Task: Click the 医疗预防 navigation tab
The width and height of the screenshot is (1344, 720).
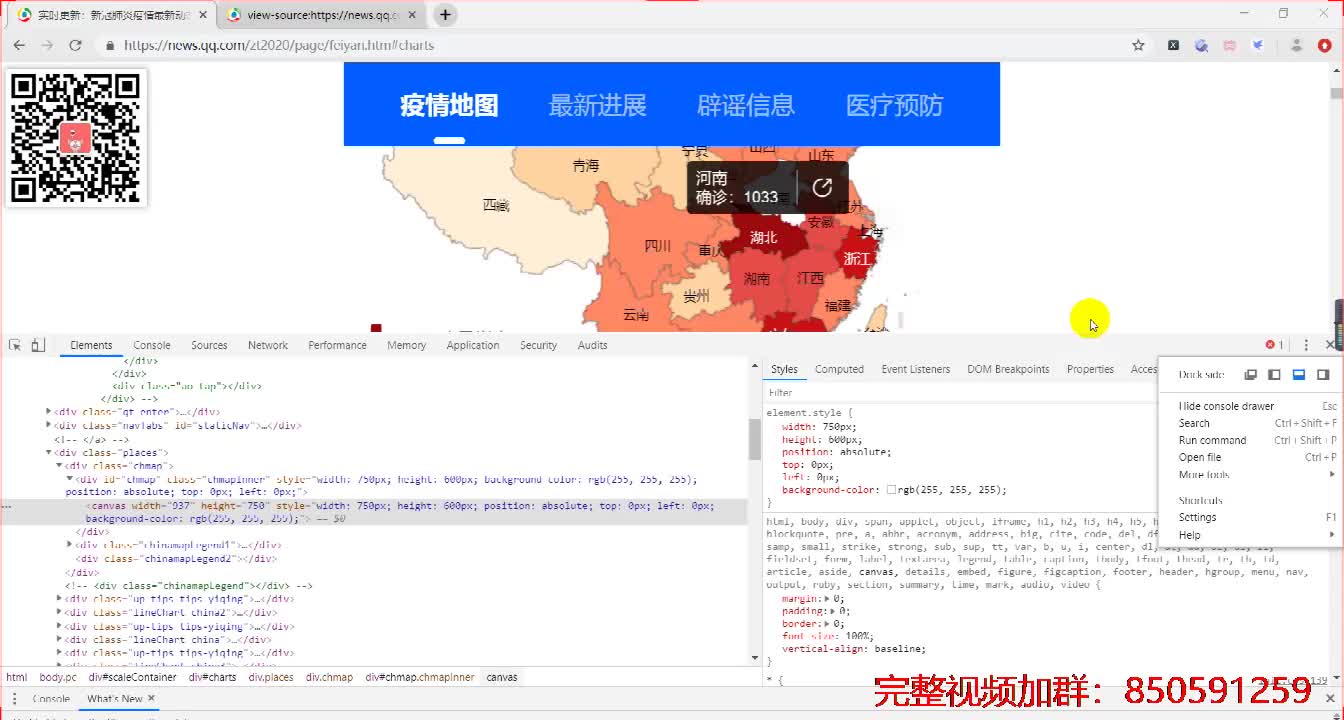Action: 894,105
